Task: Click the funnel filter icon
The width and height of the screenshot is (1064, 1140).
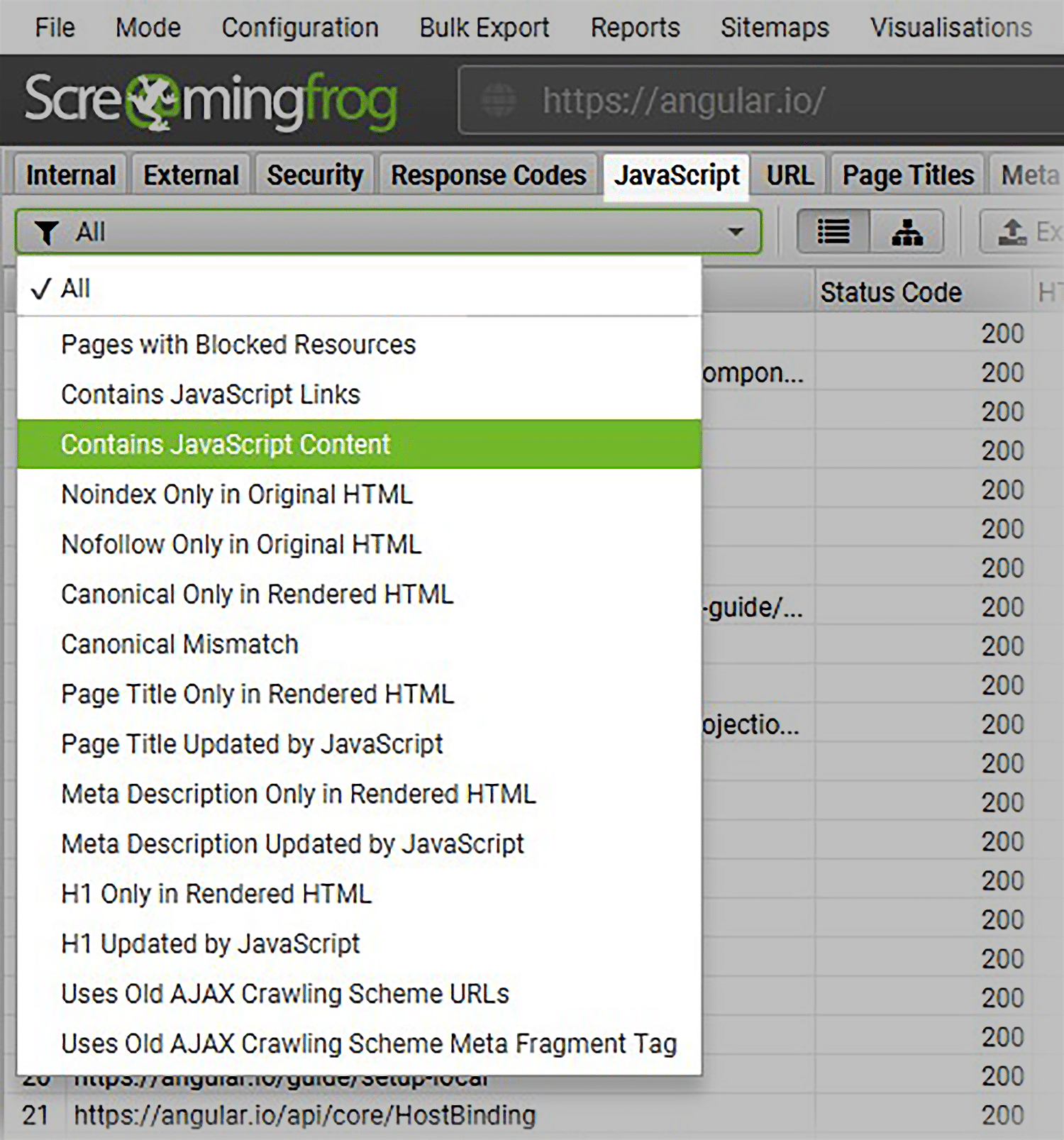Action: point(47,232)
